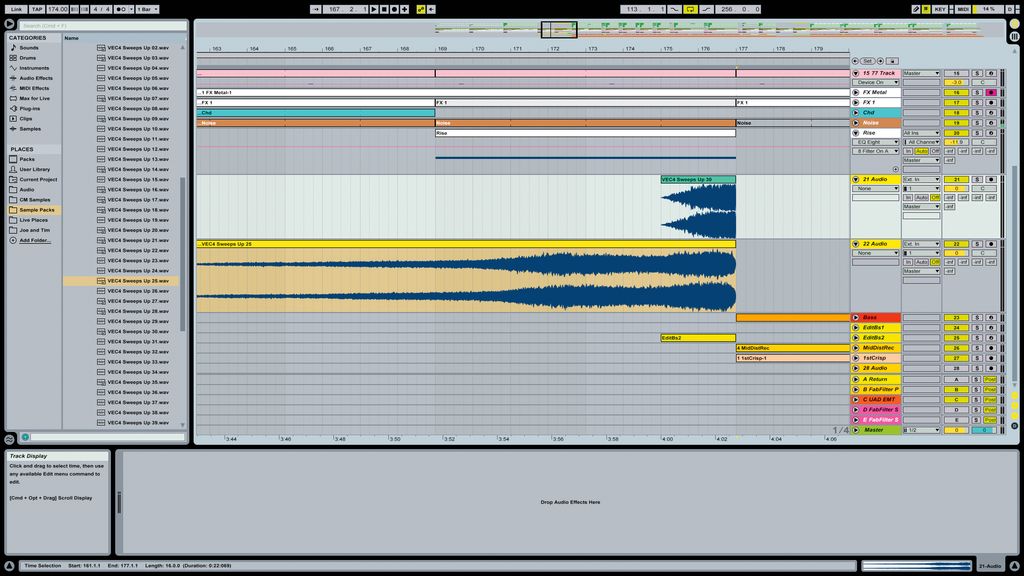Open the All Ins input chooser on Rise
The image size is (1024, 576).
pos(920,133)
